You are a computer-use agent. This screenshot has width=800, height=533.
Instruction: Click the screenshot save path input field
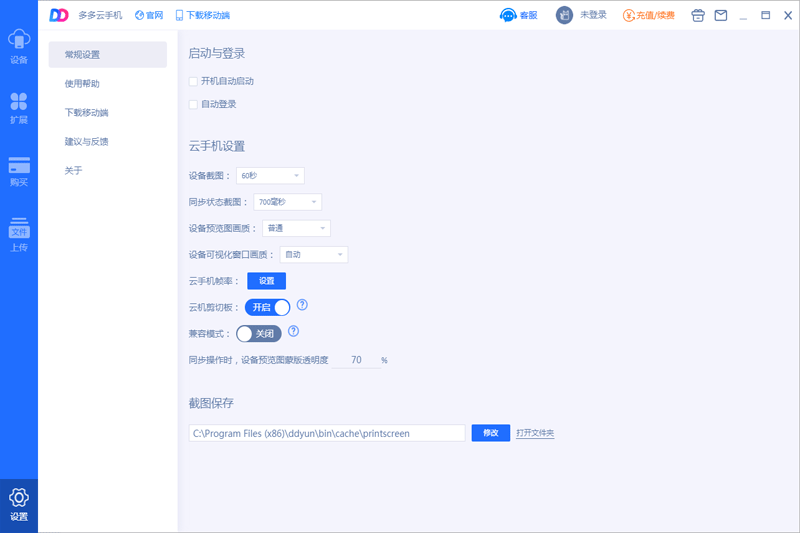tap(327, 433)
